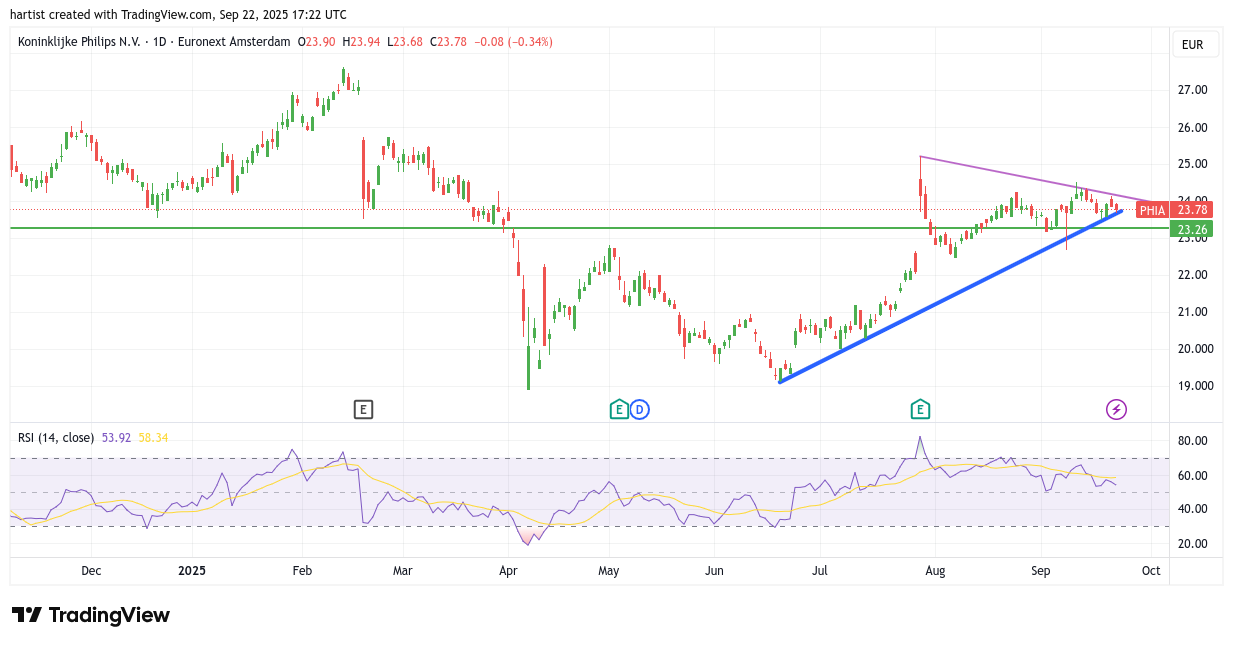Click the 40.00 RSI axis label

(1192, 509)
